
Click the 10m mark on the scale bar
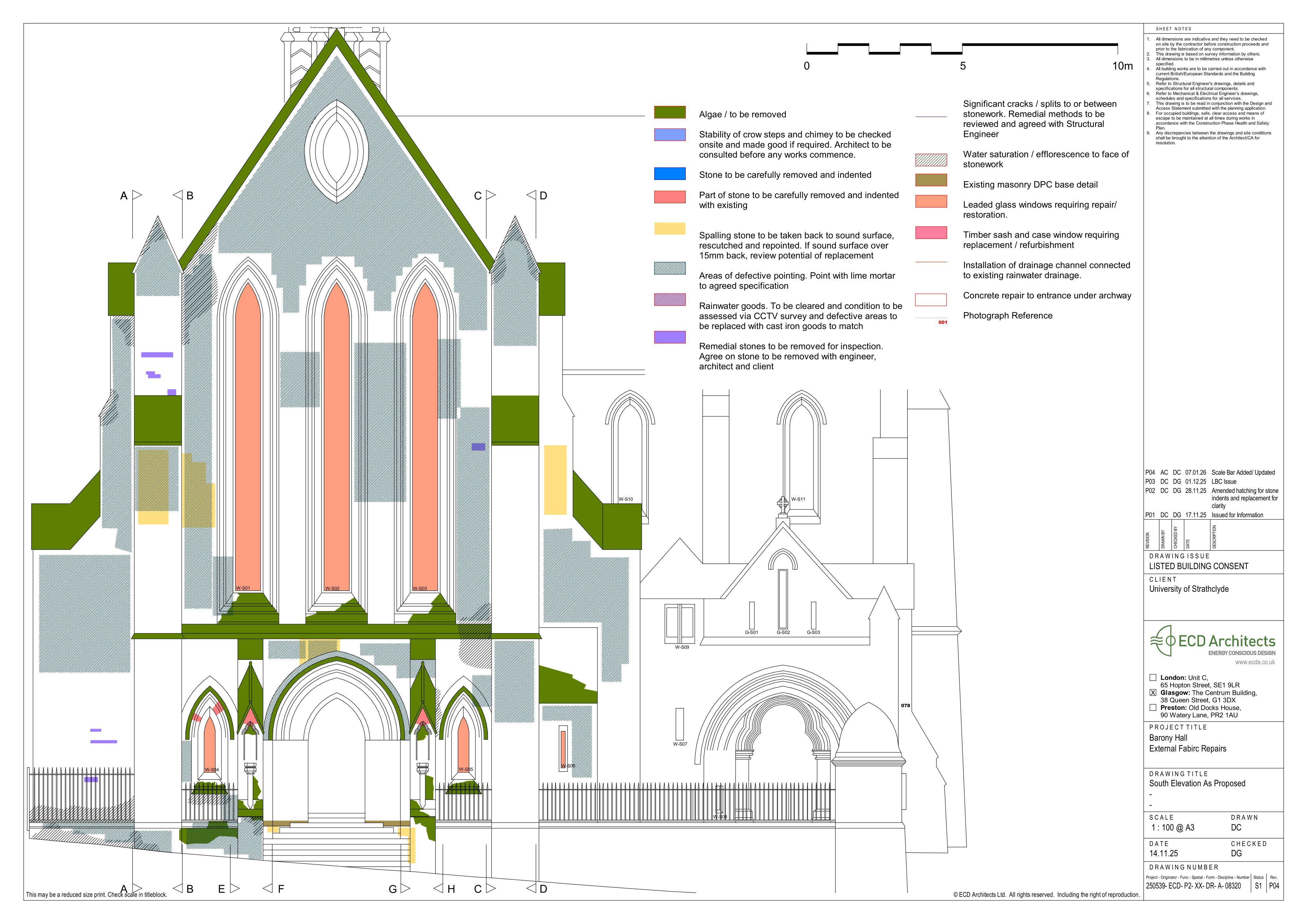point(1123,66)
